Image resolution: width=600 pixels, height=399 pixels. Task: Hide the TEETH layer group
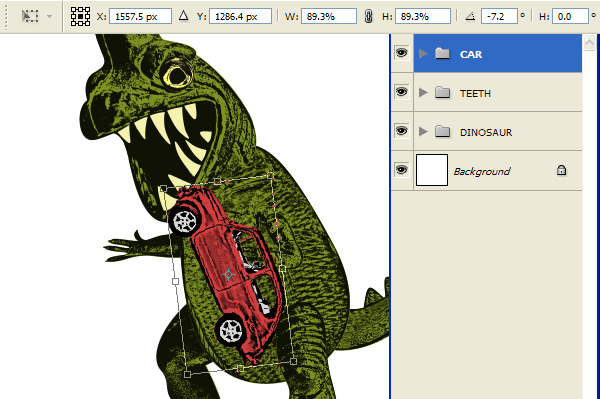point(401,92)
